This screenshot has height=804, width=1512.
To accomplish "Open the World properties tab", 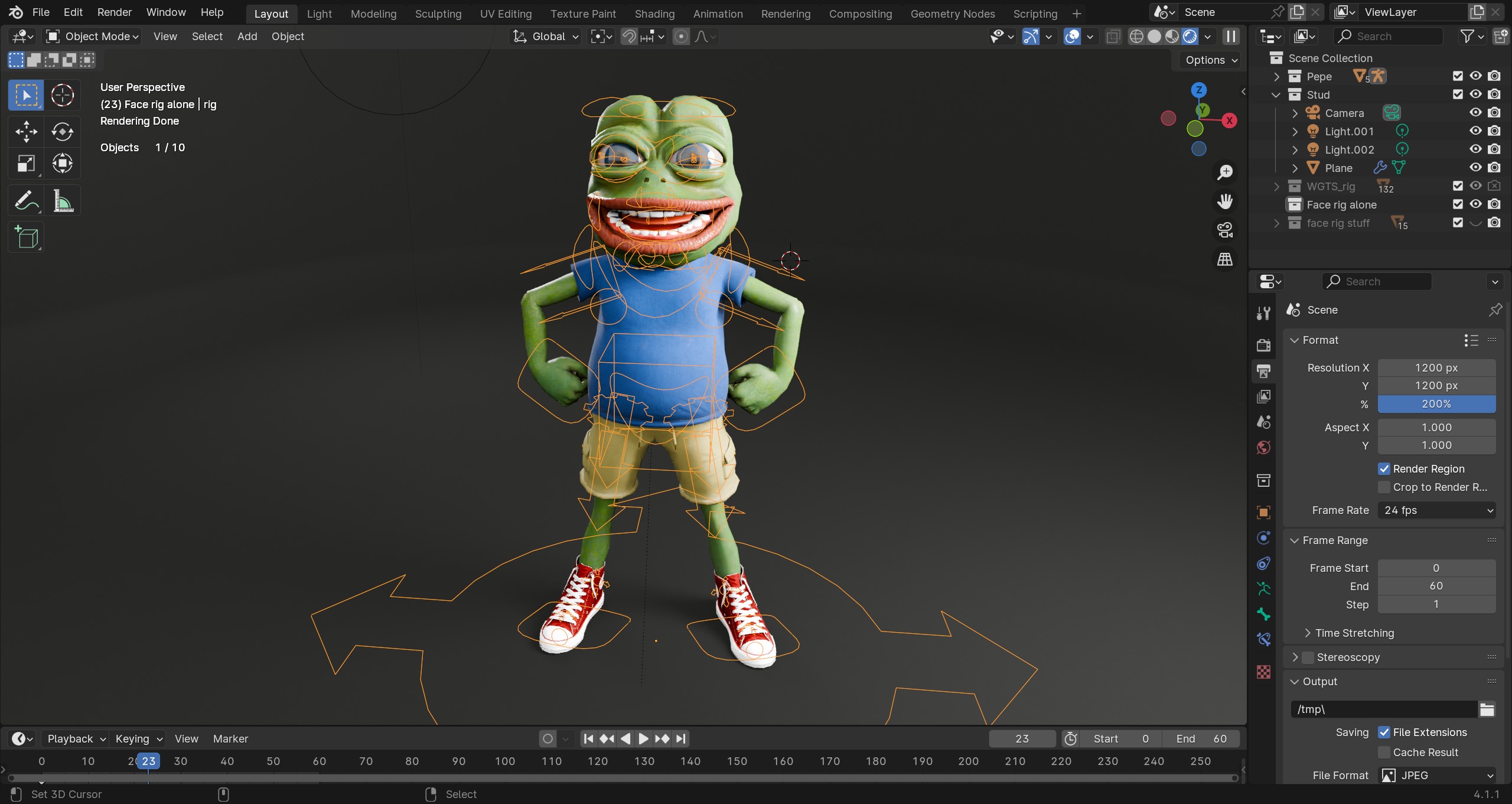I will [x=1263, y=448].
